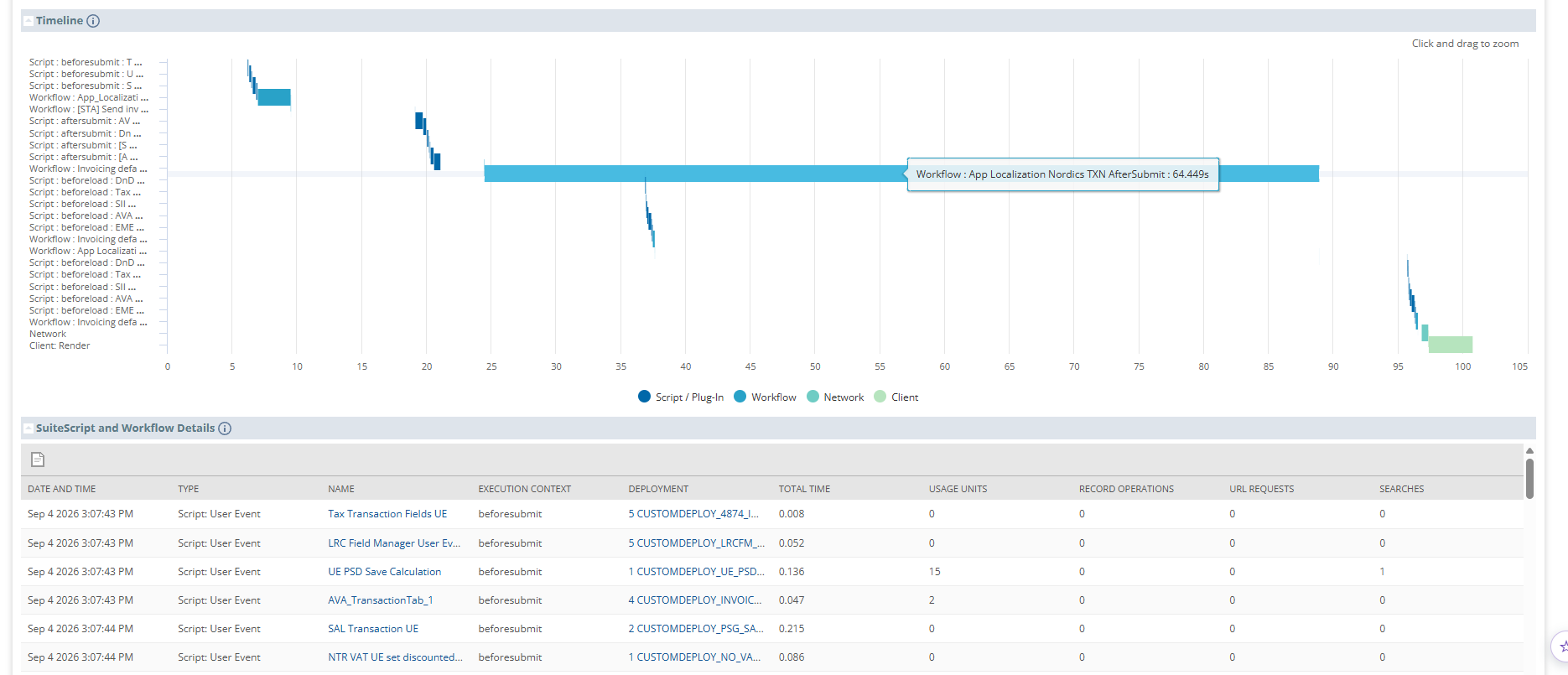Collapse SuiteScript and Workflow Details section
The width and height of the screenshot is (1568, 675).
coord(29,428)
